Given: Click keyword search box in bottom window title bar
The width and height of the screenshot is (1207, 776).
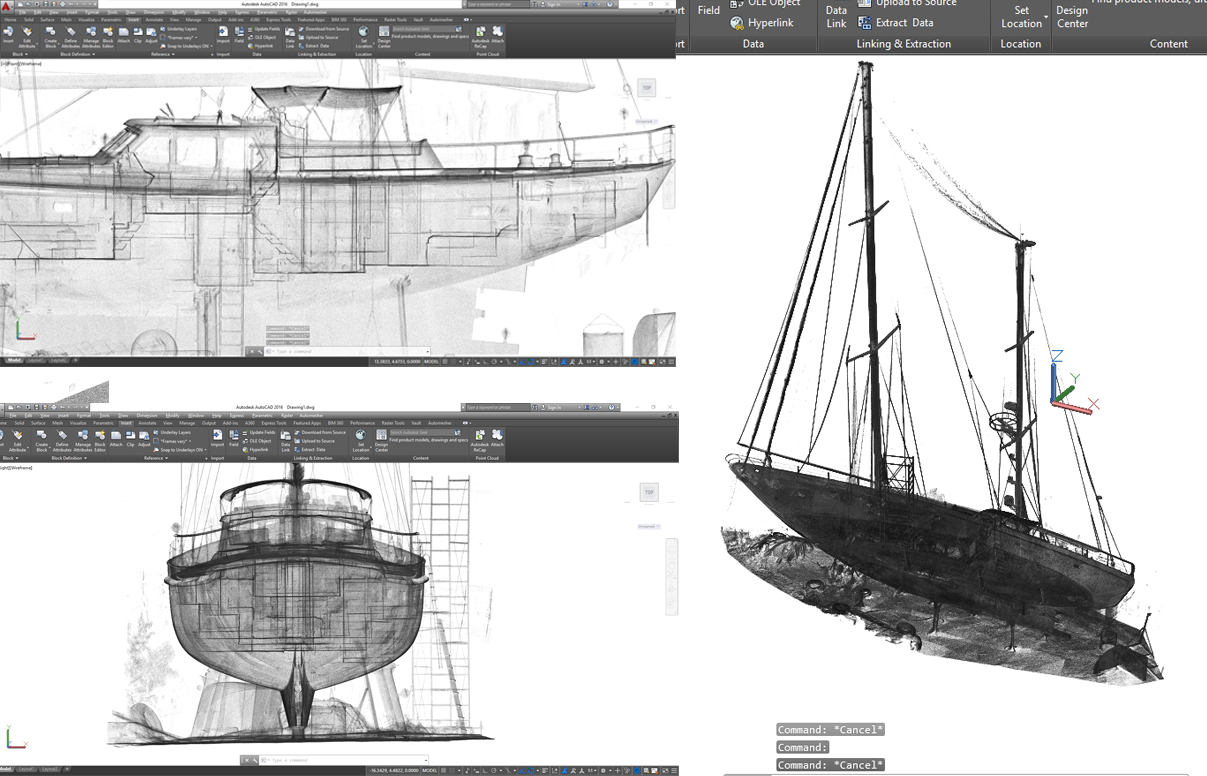Looking at the screenshot, I should pyautogui.click(x=498, y=407).
